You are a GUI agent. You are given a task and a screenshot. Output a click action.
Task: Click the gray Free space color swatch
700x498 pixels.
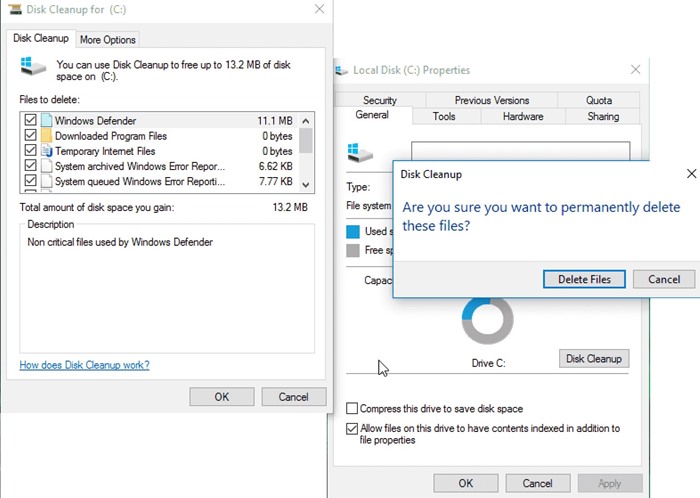point(353,250)
